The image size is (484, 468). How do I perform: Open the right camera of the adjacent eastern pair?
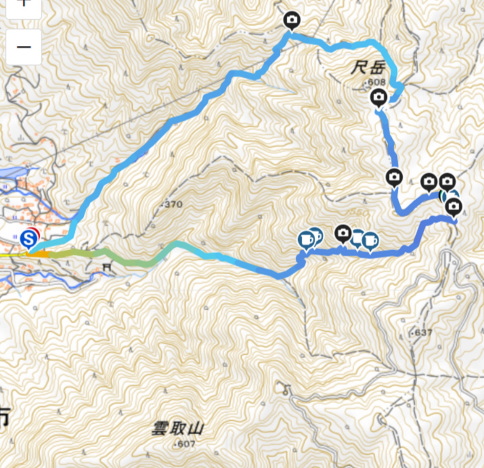[447, 182]
